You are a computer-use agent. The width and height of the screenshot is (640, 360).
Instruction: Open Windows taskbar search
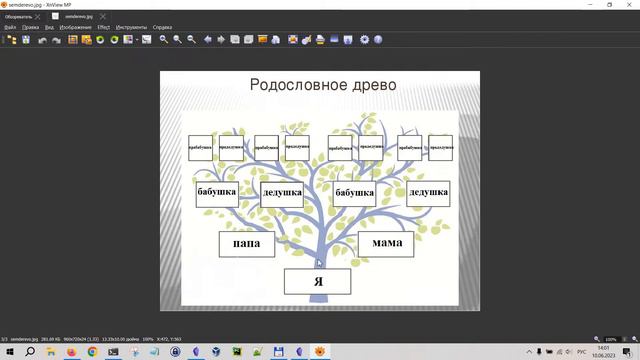pyautogui.click(x=30, y=351)
